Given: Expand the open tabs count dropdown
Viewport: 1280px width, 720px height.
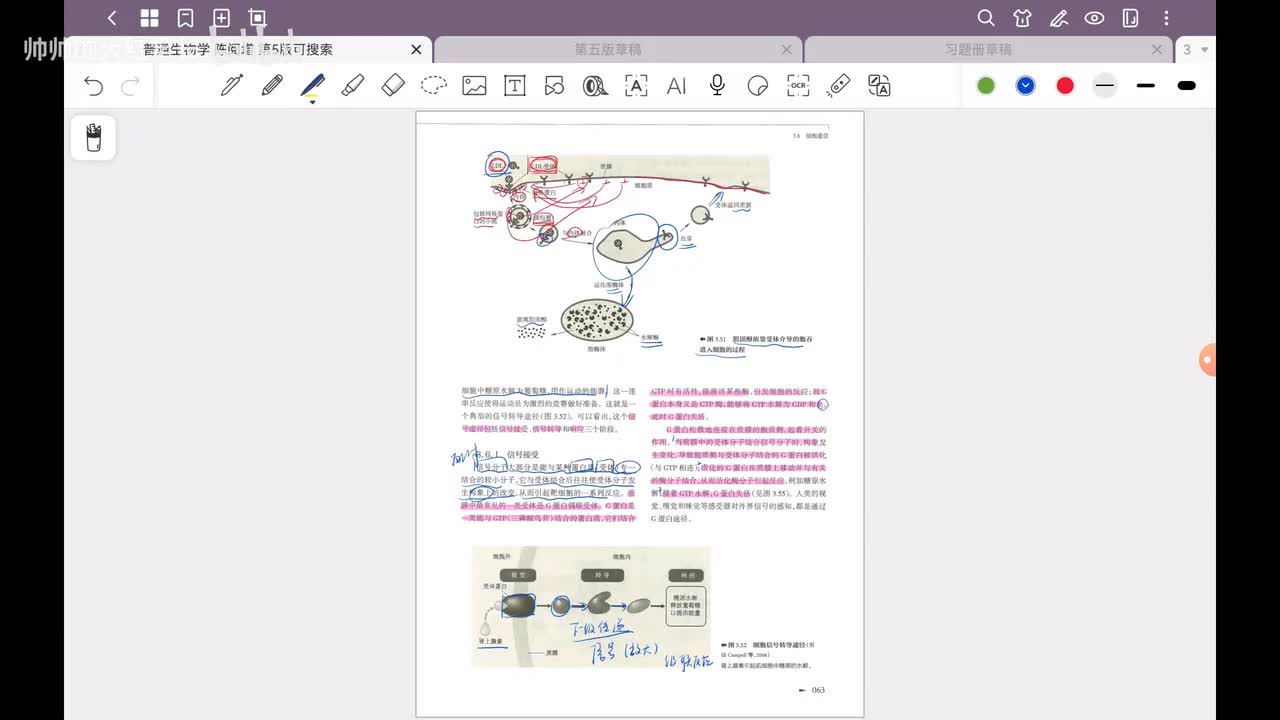Looking at the screenshot, I should pyautogui.click(x=1196, y=50).
